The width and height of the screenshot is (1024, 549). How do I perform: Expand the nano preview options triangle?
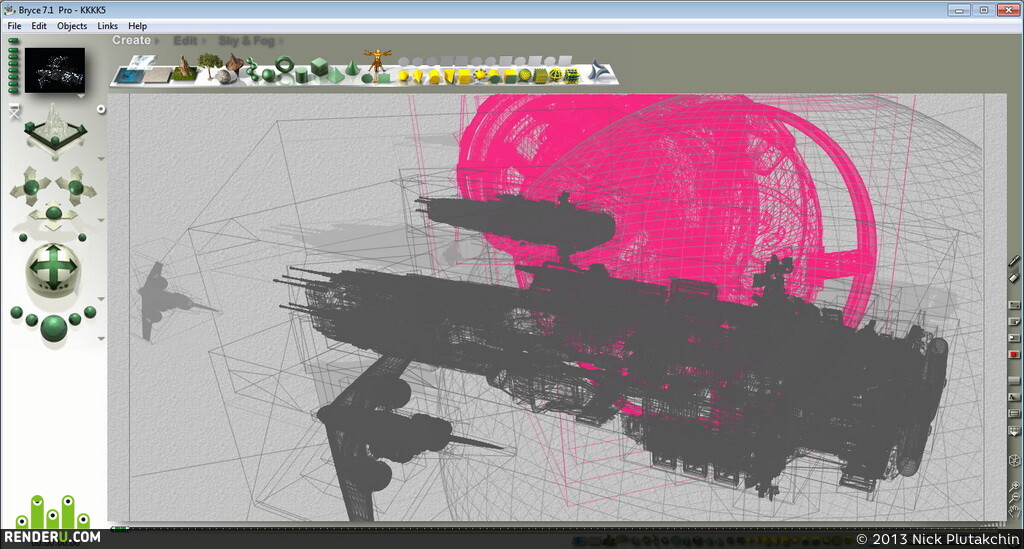tap(81, 96)
